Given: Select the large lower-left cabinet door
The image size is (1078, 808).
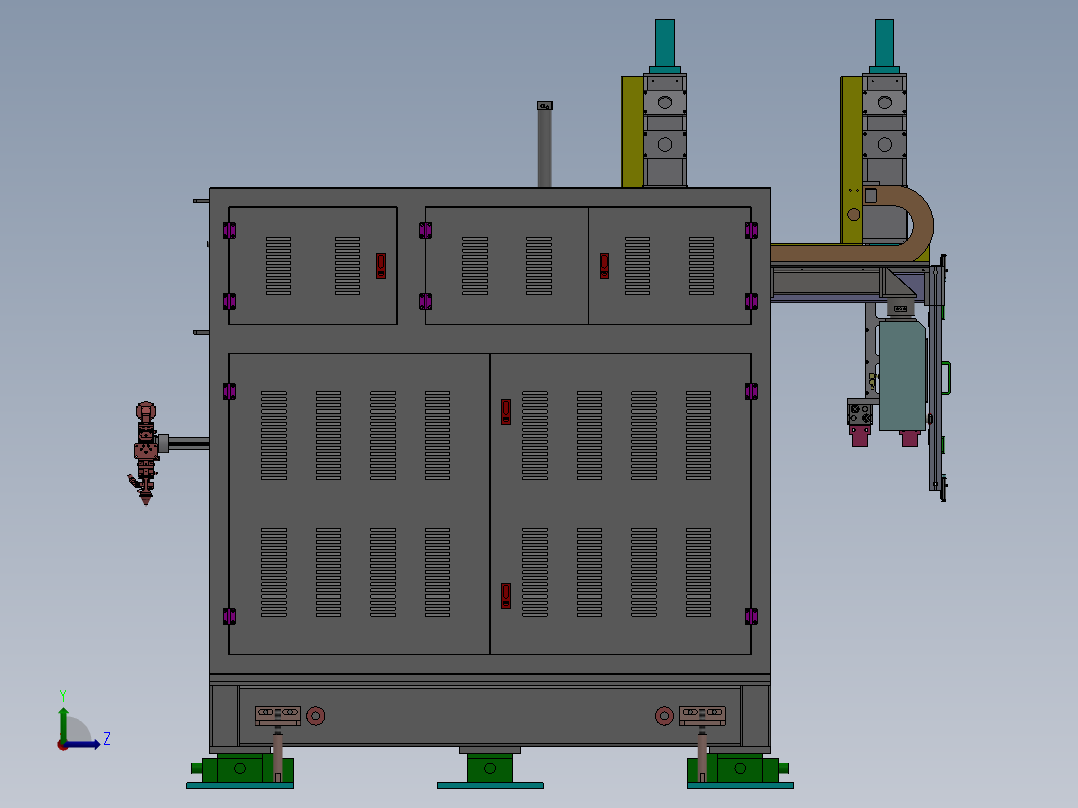Looking at the screenshot, I should [359, 503].
